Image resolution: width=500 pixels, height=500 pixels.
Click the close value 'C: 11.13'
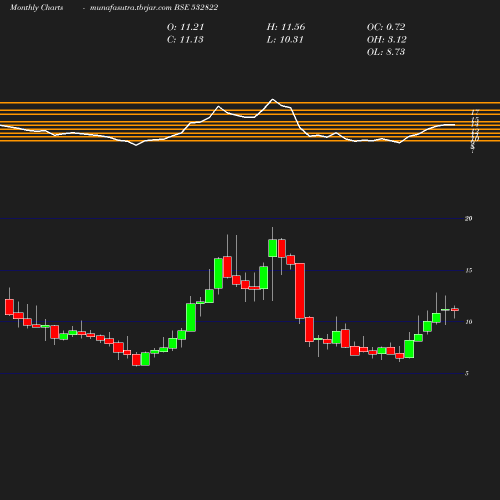pos(185,40)
